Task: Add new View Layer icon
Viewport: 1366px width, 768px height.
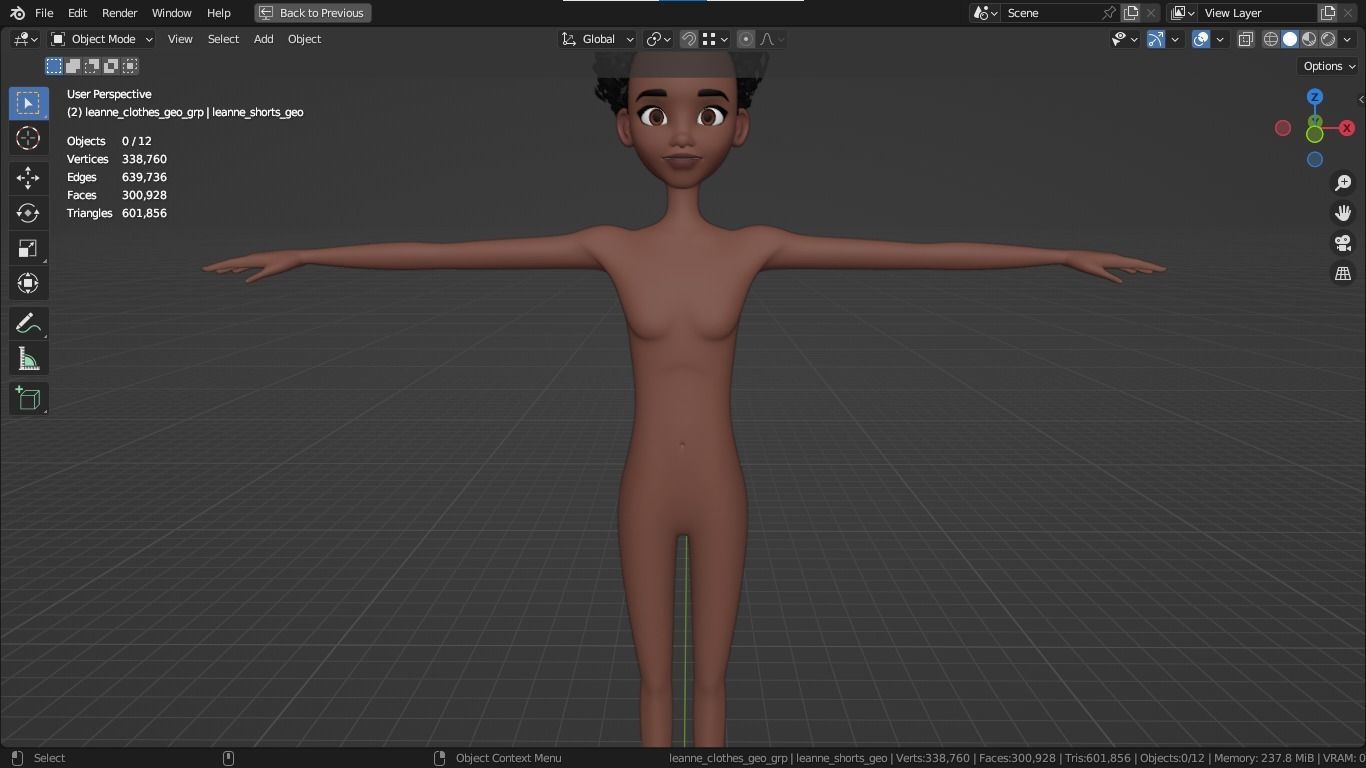Action: [x=1328, y=13]
